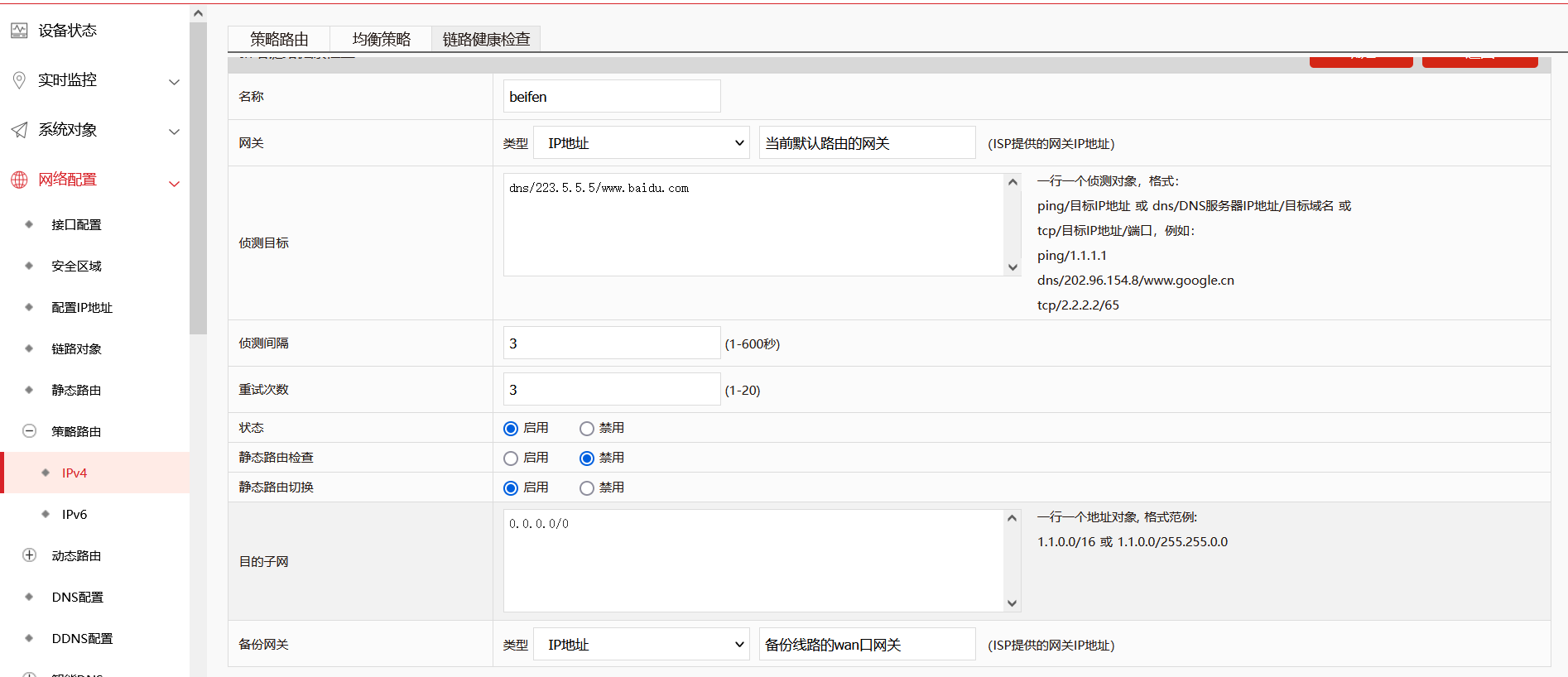Viewport: 1568px width, 677px height.
Task: Open 动态路由 in the sidebar
Action: coord(76,555)
